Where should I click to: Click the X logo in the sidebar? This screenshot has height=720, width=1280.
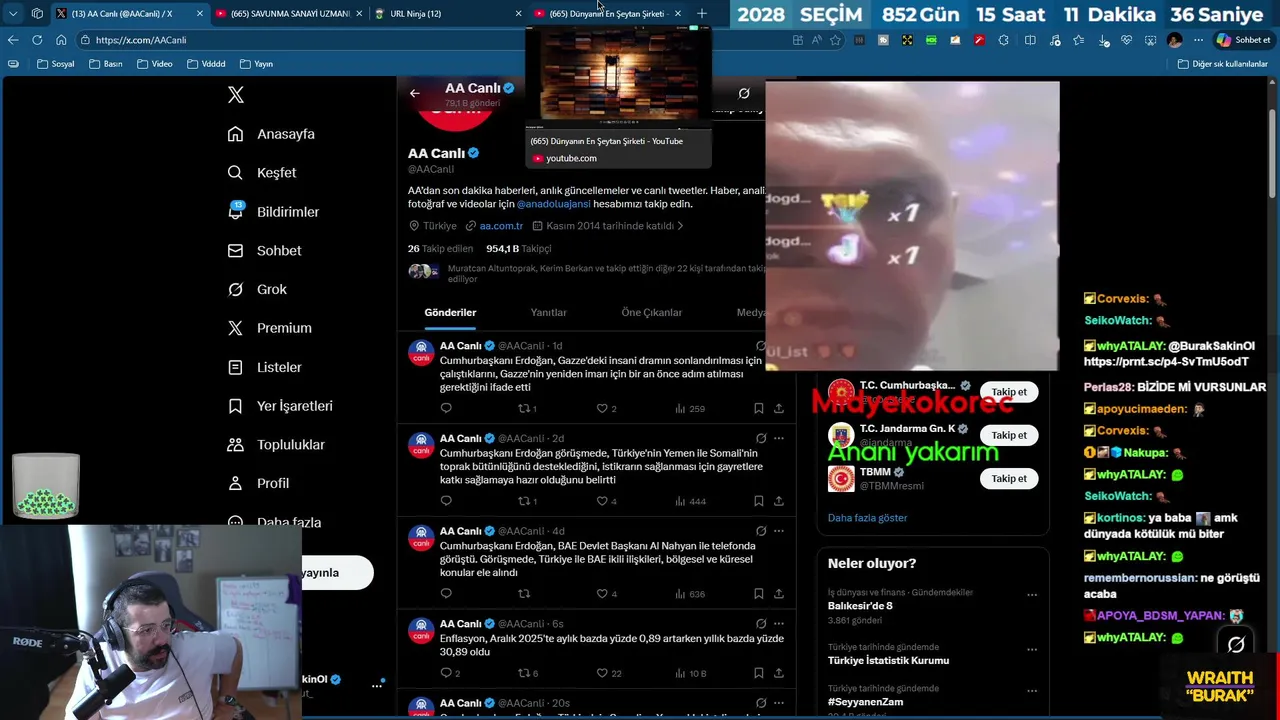(236, 95)
